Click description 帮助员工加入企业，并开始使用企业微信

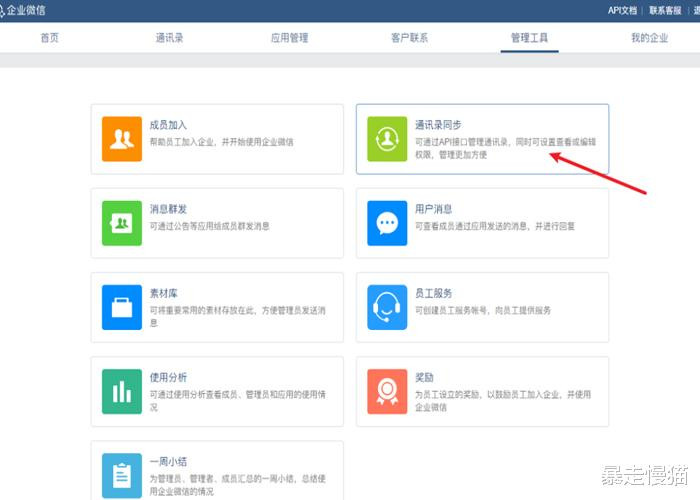coord(221,142)
